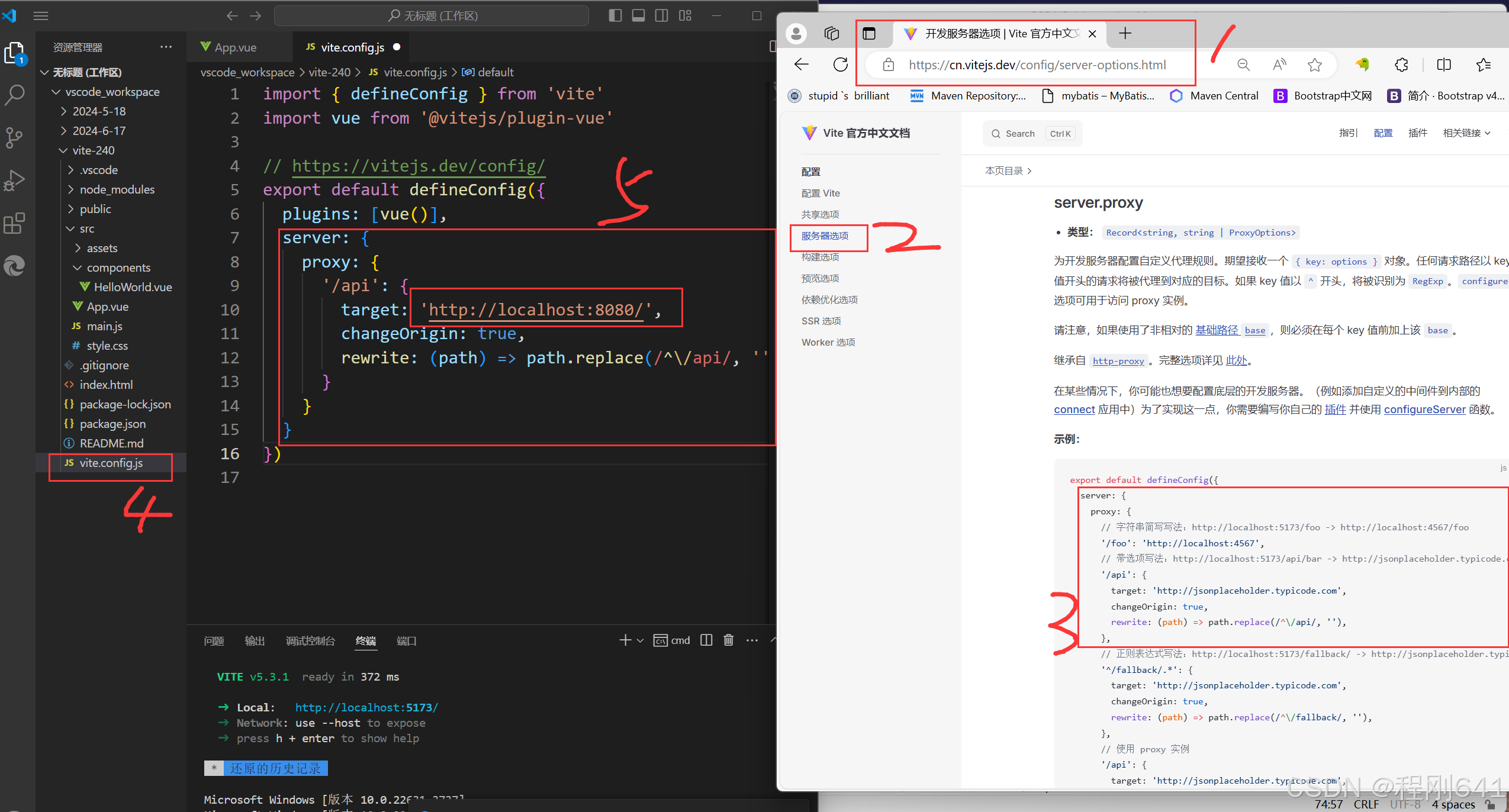Switch to 输出 panel tab
Viewport: 1509px width, 812px height.
255,641
